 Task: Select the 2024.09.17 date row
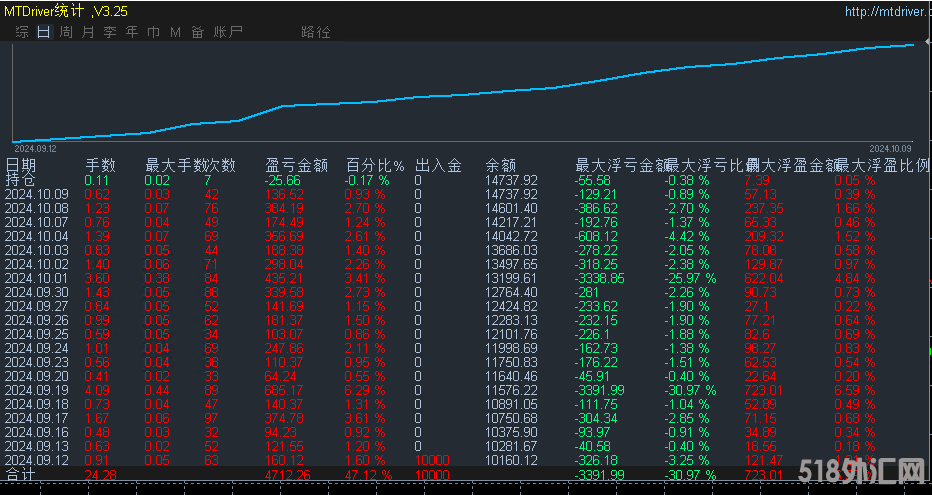pyautogui.click(x=37, y=418)
